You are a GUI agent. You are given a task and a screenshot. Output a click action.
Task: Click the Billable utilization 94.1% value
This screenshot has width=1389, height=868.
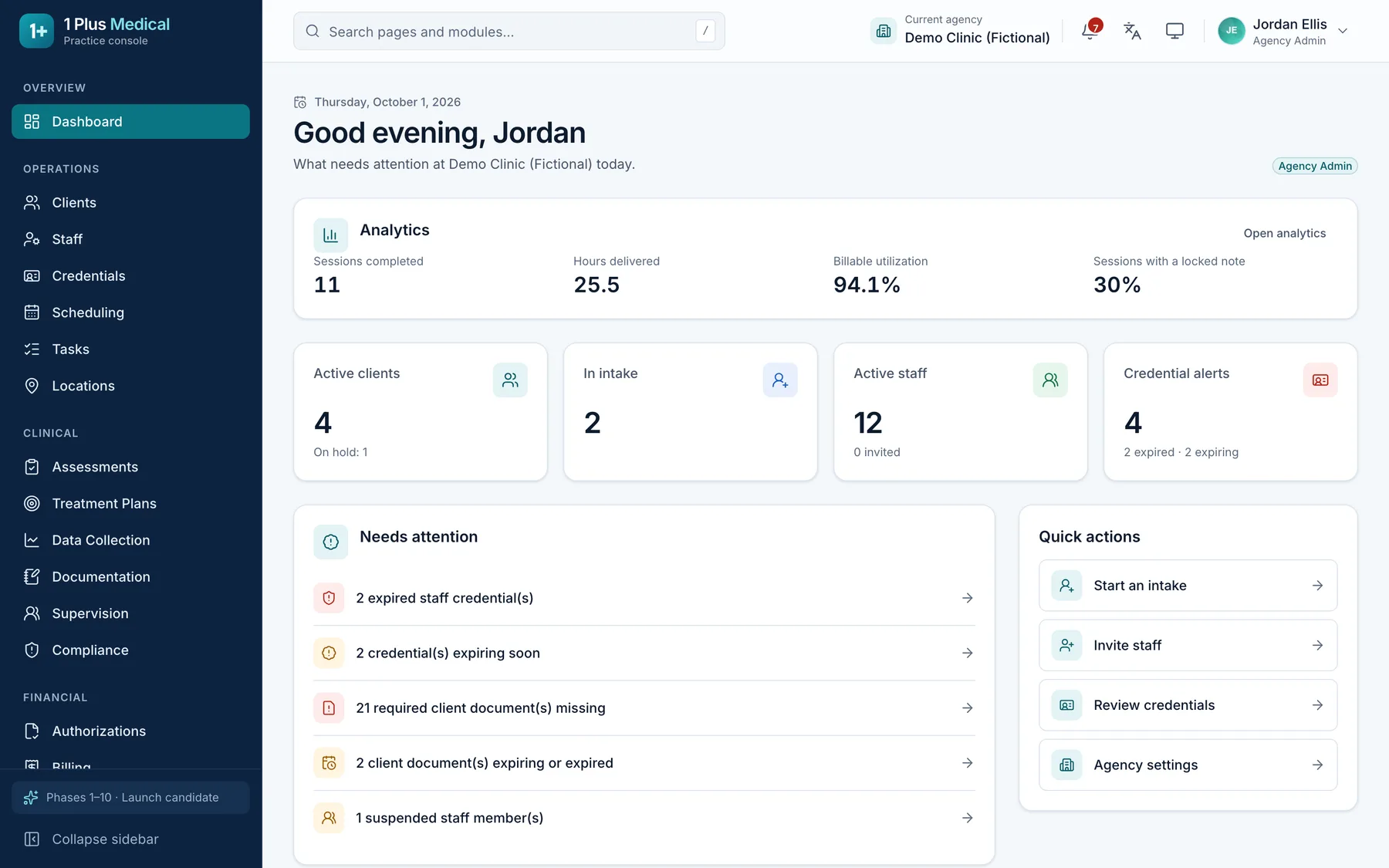(x=867, y=285)
